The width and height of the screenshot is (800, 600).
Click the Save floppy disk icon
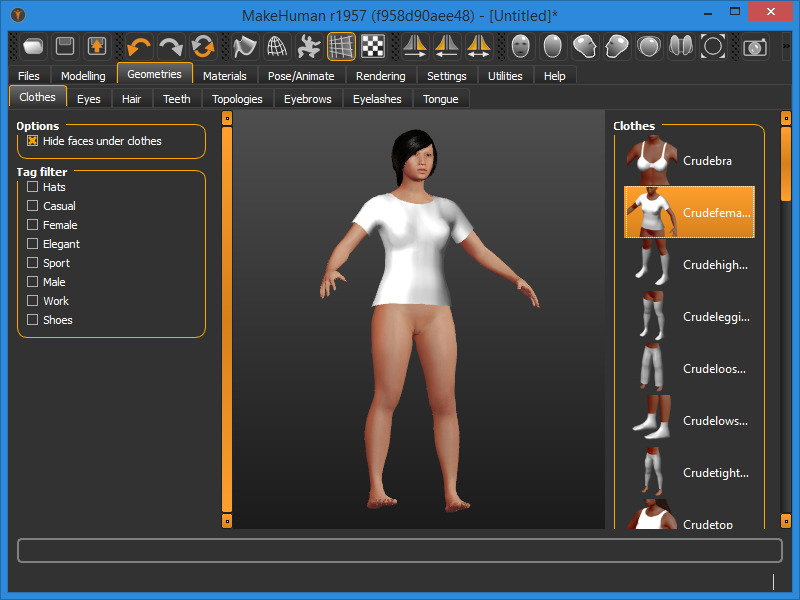click(65, 46)
